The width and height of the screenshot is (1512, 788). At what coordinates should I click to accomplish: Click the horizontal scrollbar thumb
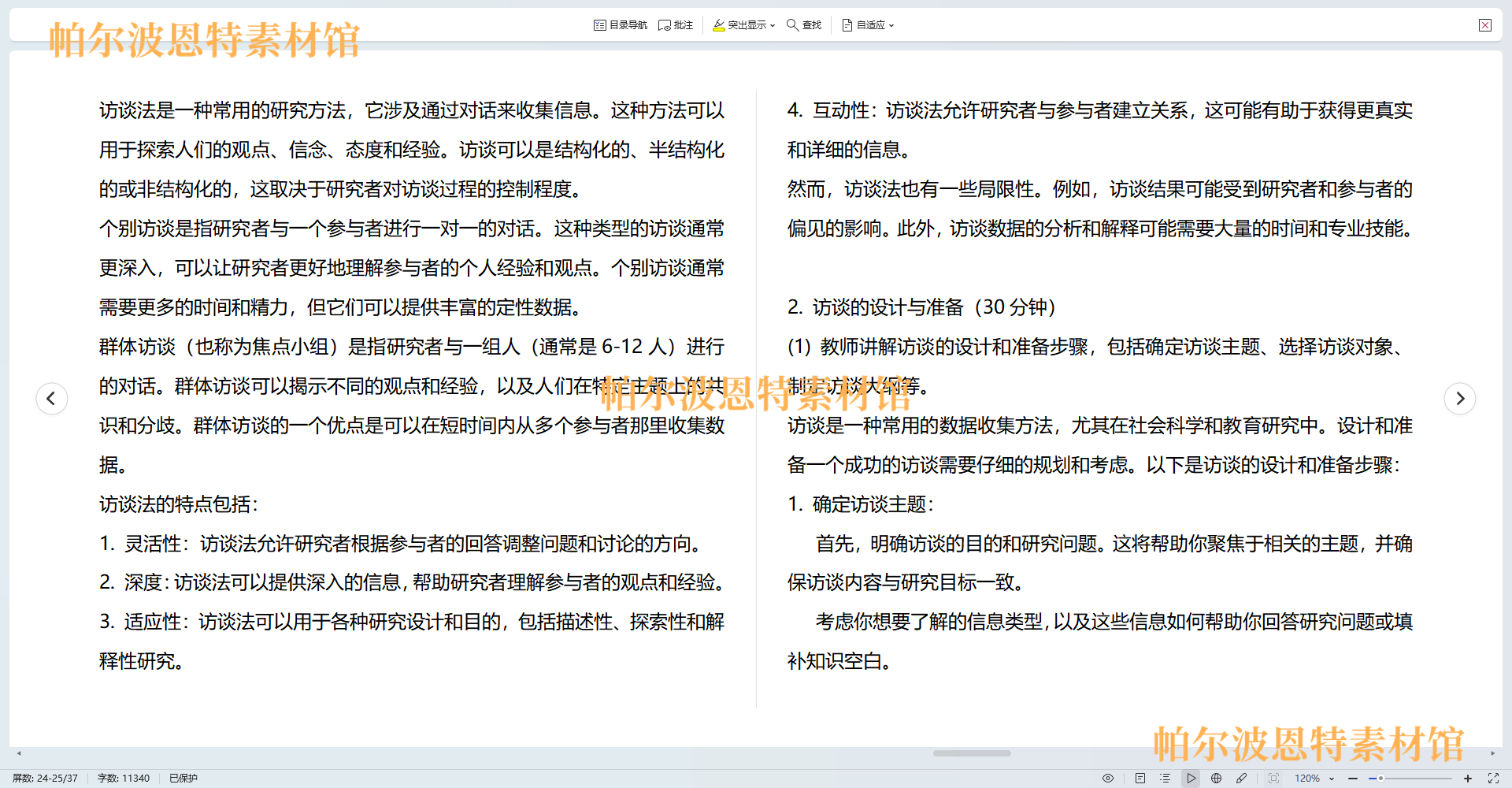[972, 753]
